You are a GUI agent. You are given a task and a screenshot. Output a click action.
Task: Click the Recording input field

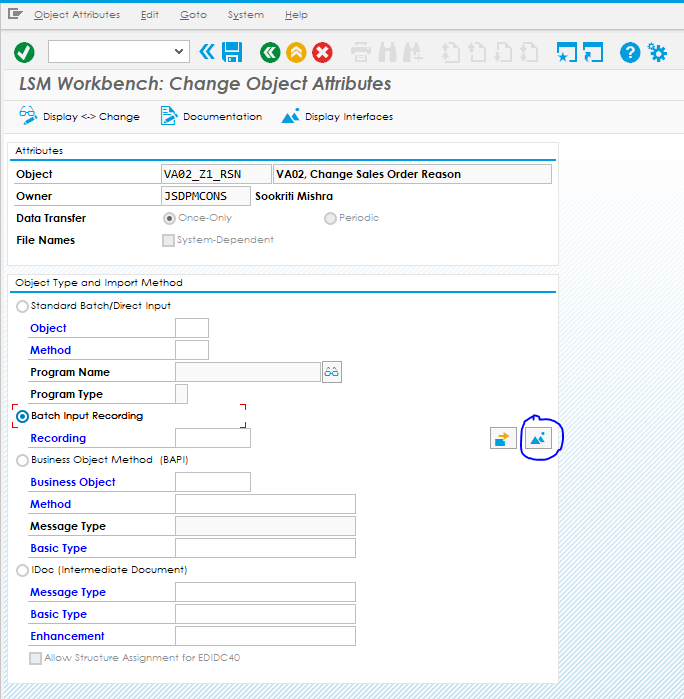point(212,438)
